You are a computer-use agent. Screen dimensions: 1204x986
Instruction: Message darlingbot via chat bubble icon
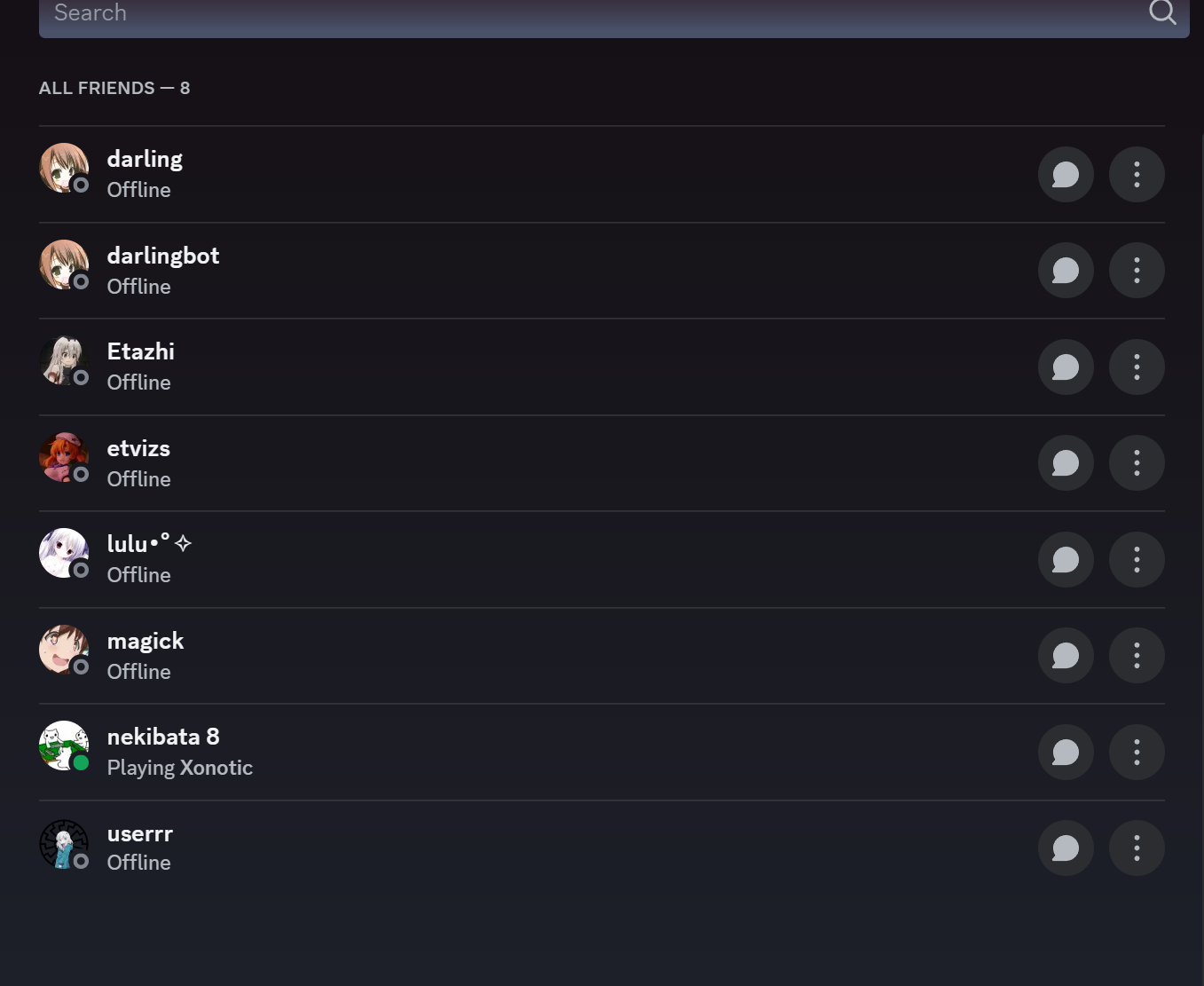1066,271
